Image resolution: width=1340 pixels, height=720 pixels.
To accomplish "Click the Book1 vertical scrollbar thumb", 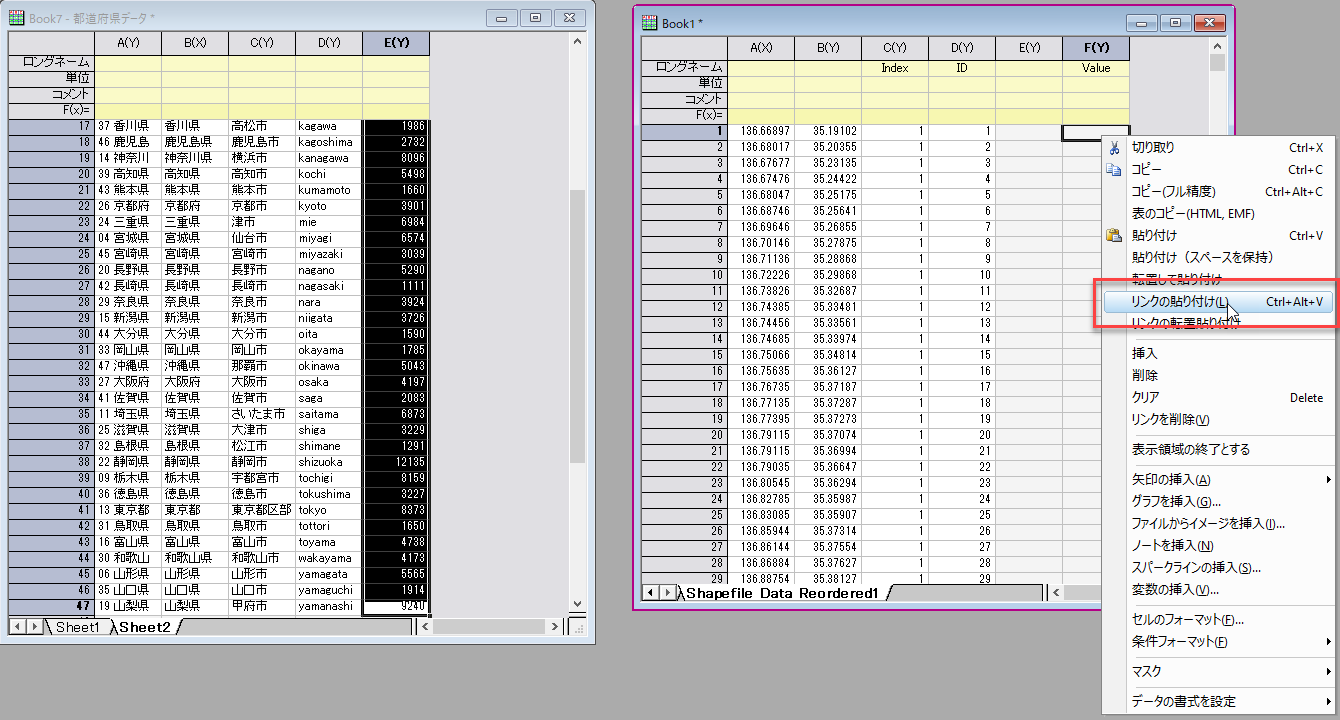I will (x=1217, y=63).
